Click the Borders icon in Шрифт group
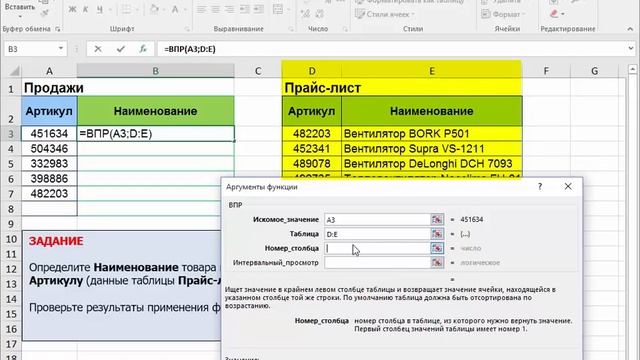This screenshot has width=640, height=360. pos(127,9)
